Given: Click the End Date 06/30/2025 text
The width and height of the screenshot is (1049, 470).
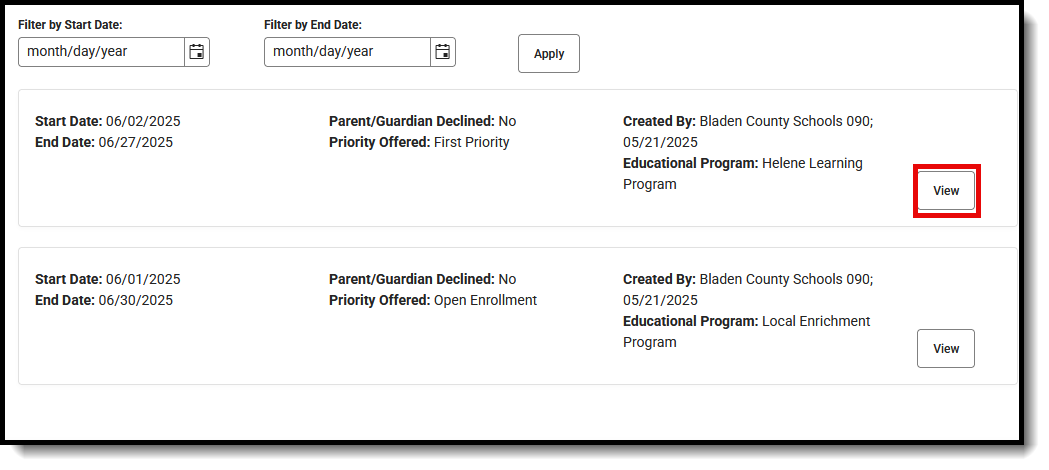Looking at the screenshot, I should pos(104,300).
